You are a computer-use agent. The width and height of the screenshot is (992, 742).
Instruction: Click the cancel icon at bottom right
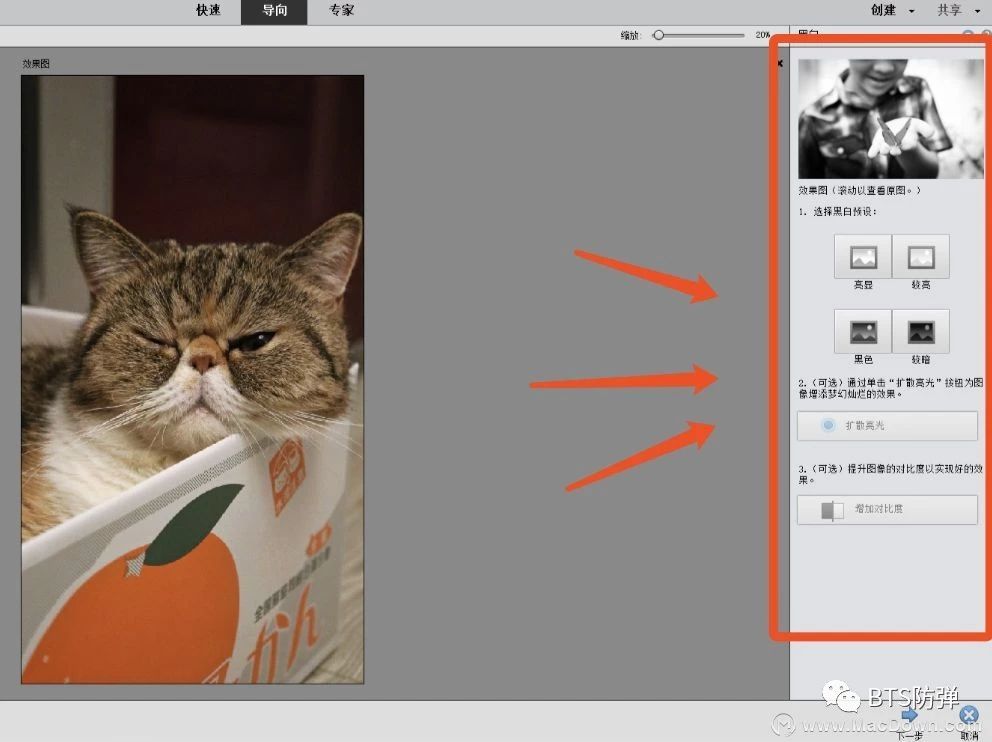pyautogui.click(x=968, y=716)
